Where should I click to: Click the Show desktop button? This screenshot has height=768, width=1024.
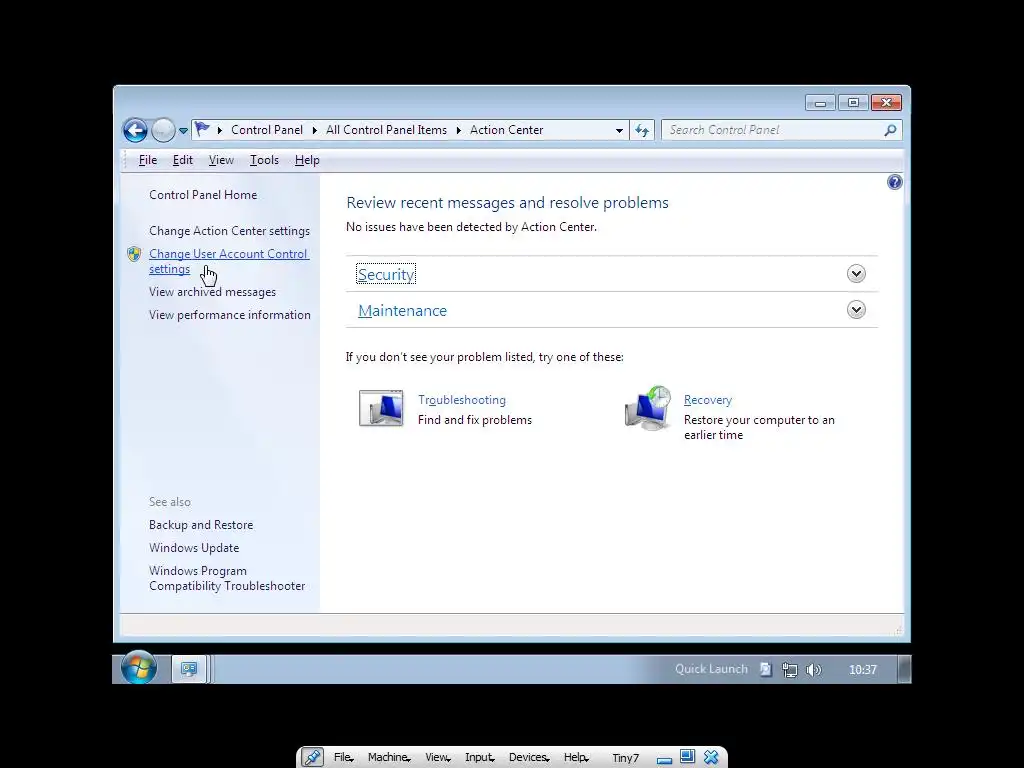904,669
